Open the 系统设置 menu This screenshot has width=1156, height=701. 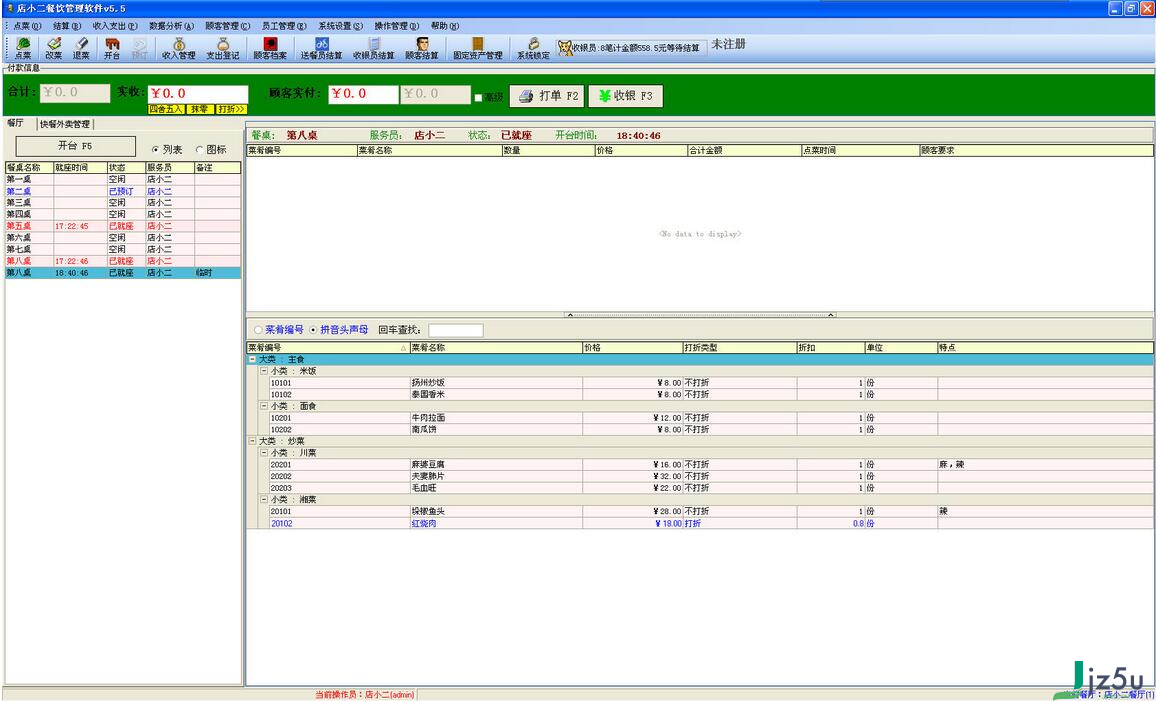(x=341, y=26)
